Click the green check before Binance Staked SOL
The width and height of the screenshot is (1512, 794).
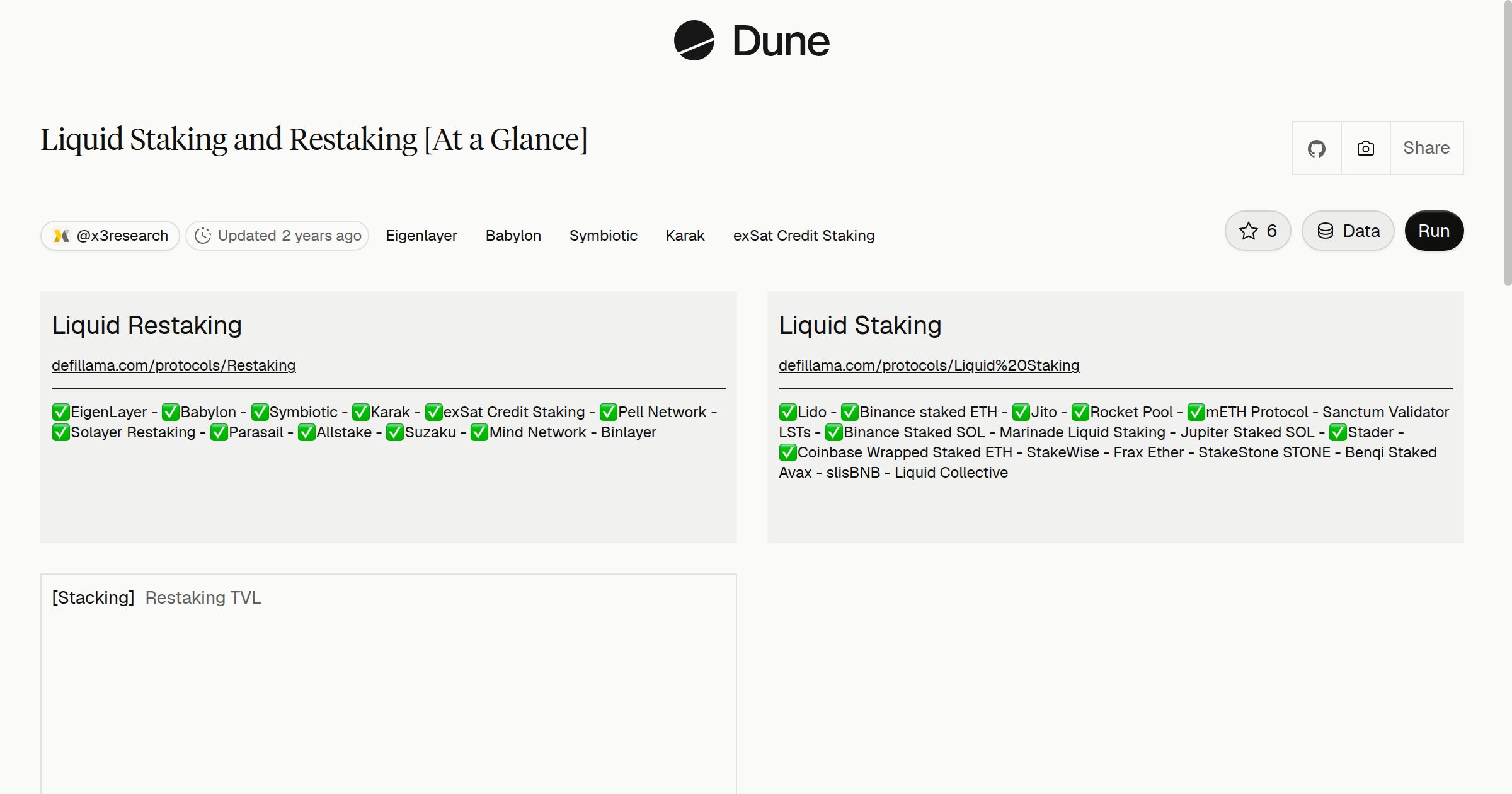click(x=834, y=433)
